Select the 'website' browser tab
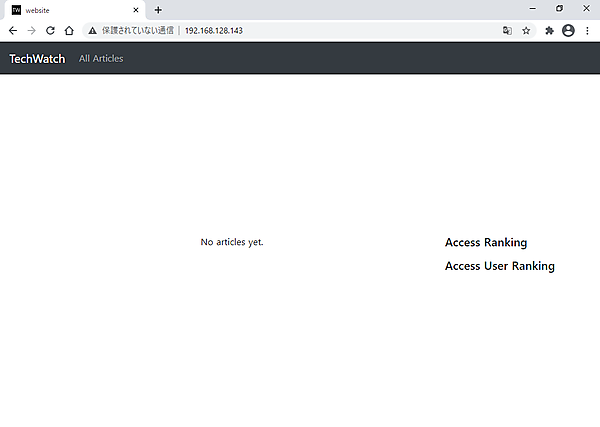 pyautogui.click(x=70, y=10)
